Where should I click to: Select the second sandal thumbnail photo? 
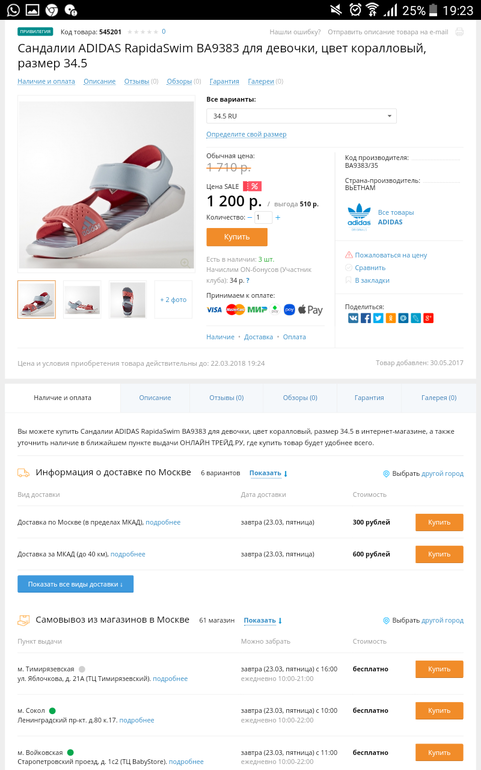pos(82,300)
